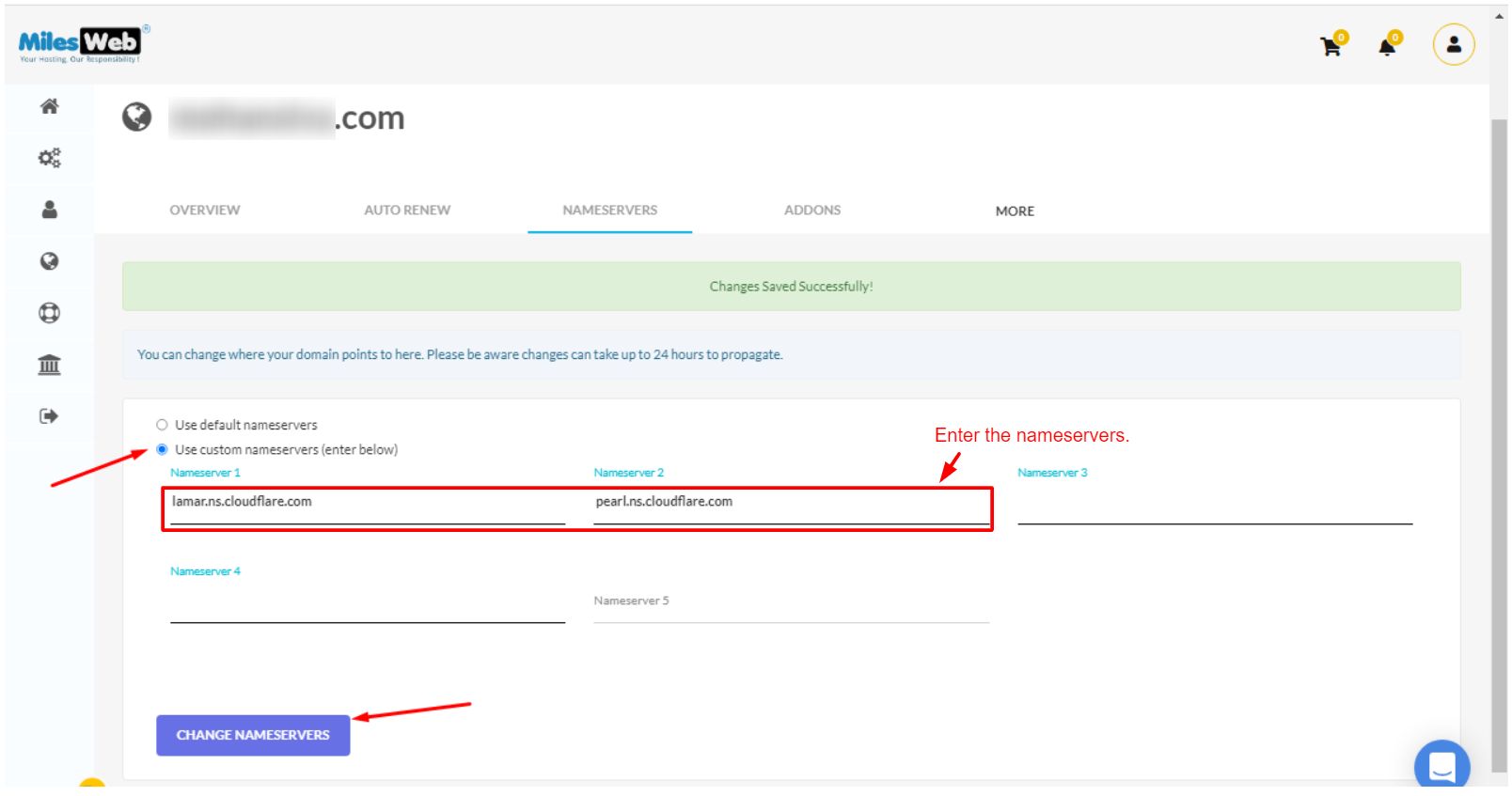The image size is (1512, 796).
Task: Open support lifebuoy icon in sidebar
Action: tap(50, 313)
